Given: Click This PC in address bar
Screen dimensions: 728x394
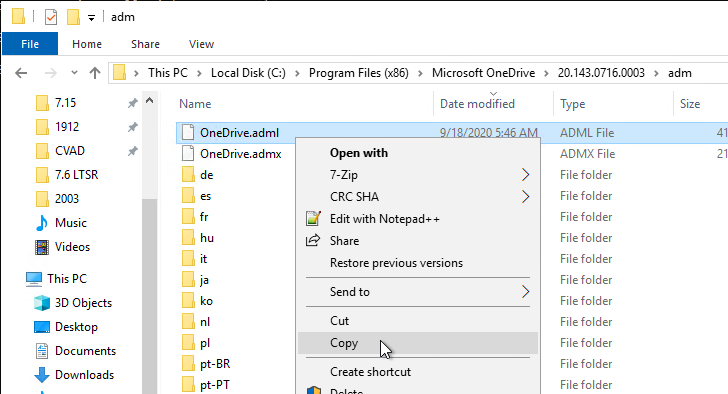Looking at the screenshot, I should pos(168,73).
